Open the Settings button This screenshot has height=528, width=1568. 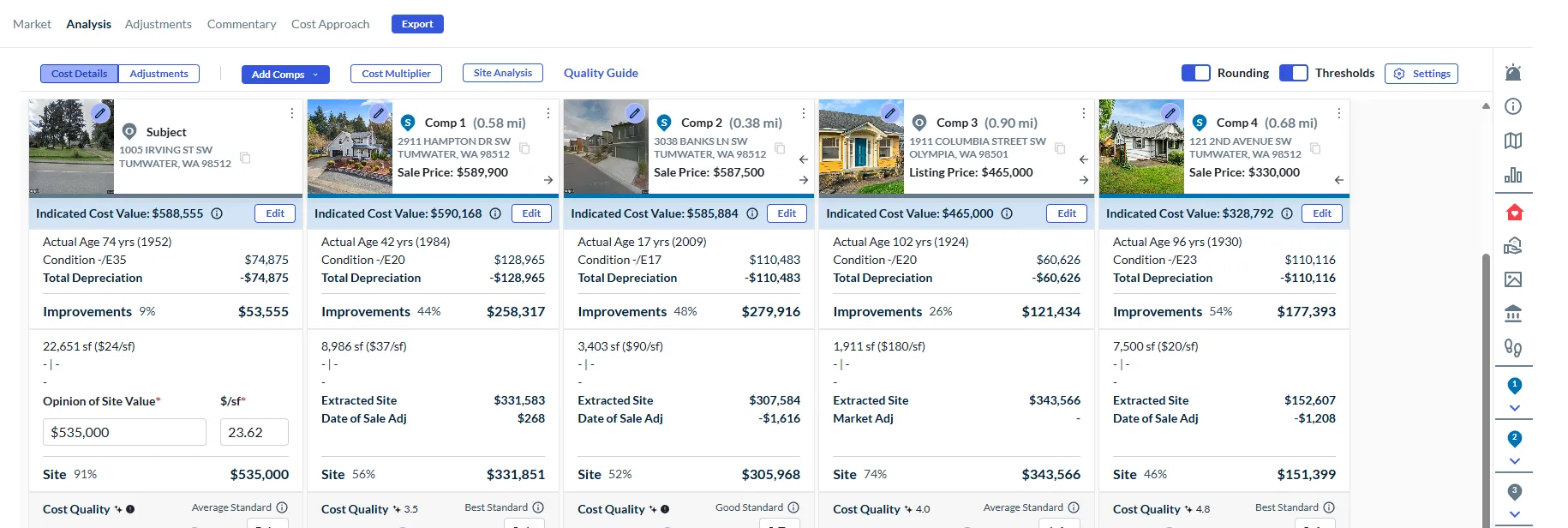tap(1421, 74)
